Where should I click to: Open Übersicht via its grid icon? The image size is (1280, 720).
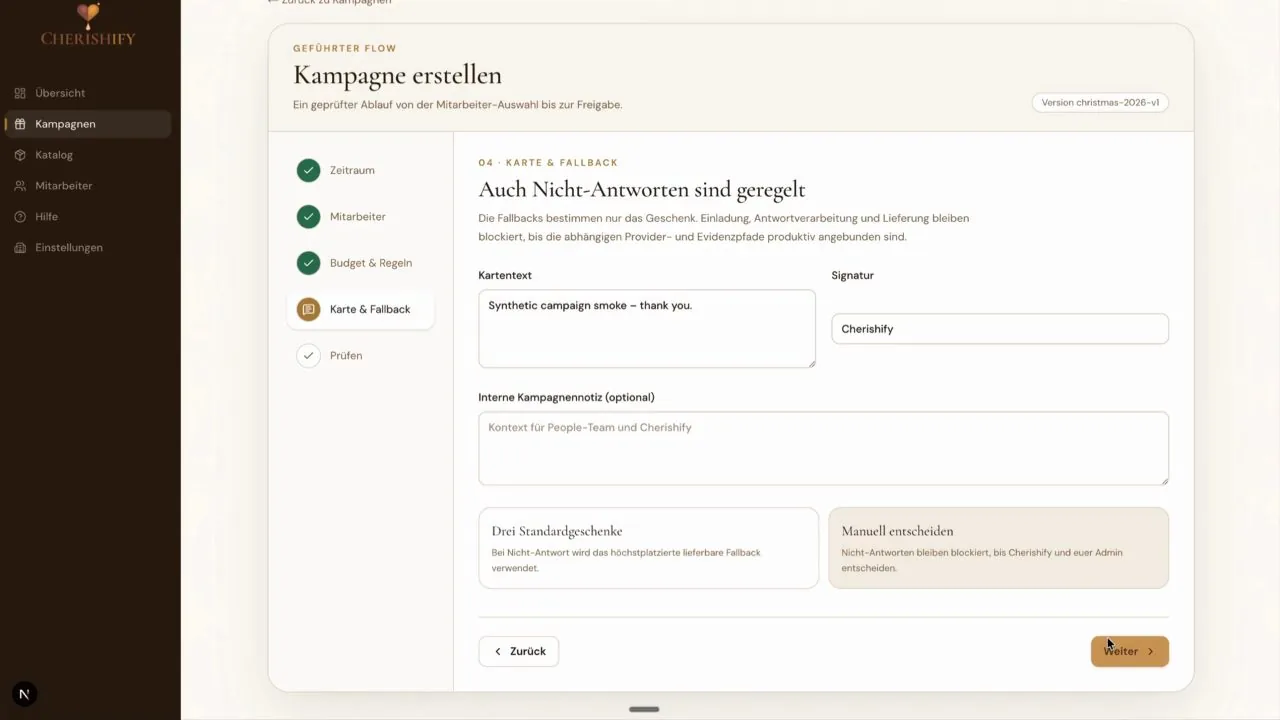(20, 93)
